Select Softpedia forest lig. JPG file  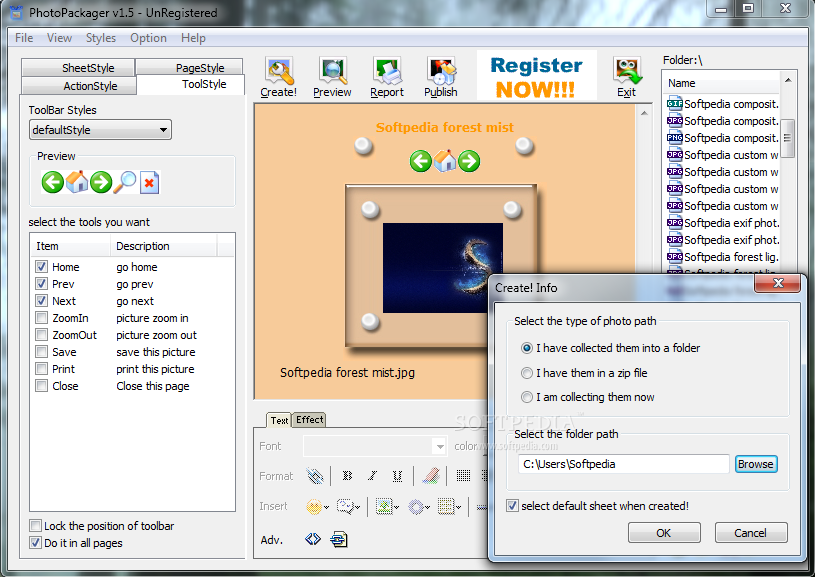coord(722,257)
